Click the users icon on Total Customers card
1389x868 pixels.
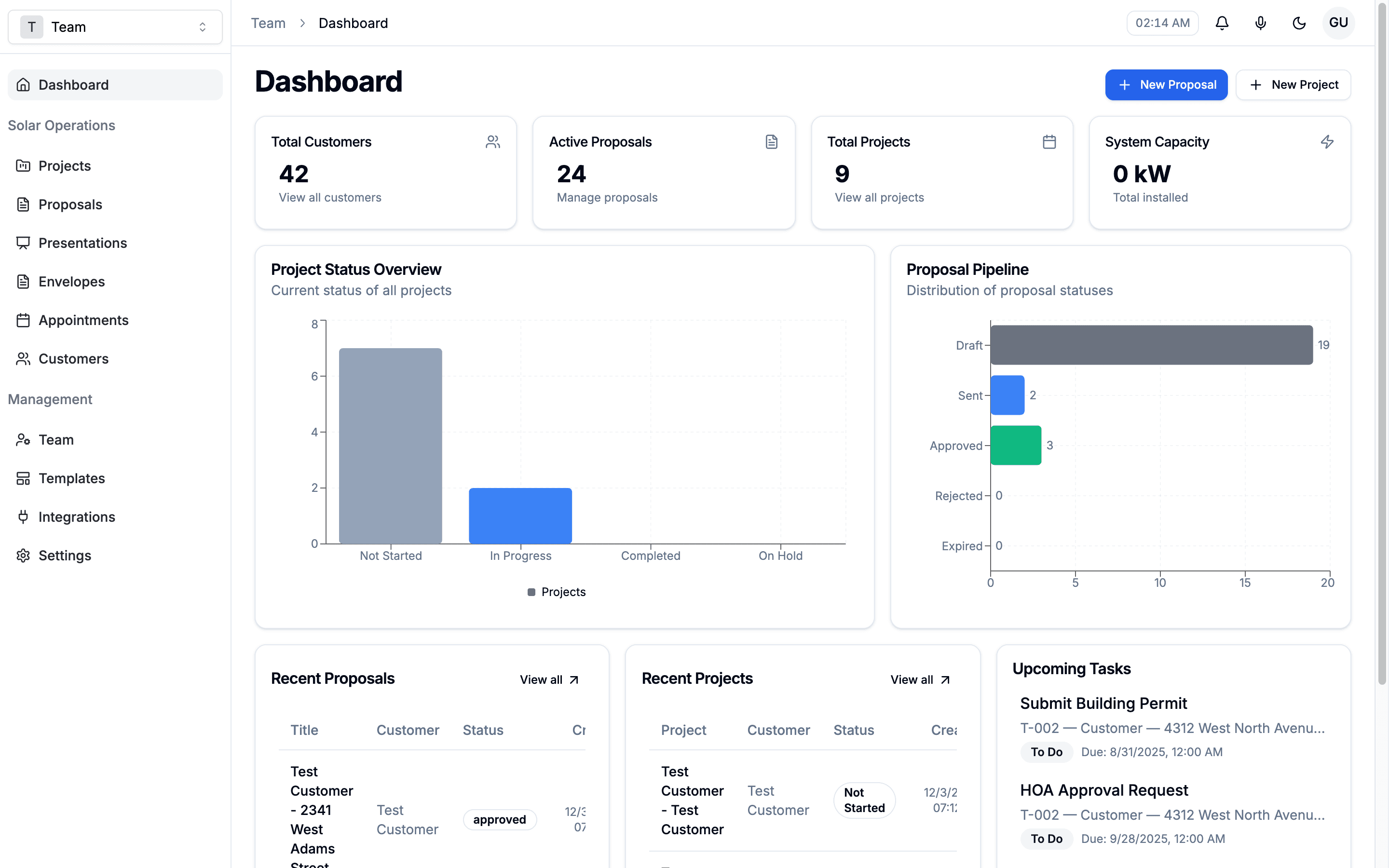pyautogui.click(x=493, y=142)
